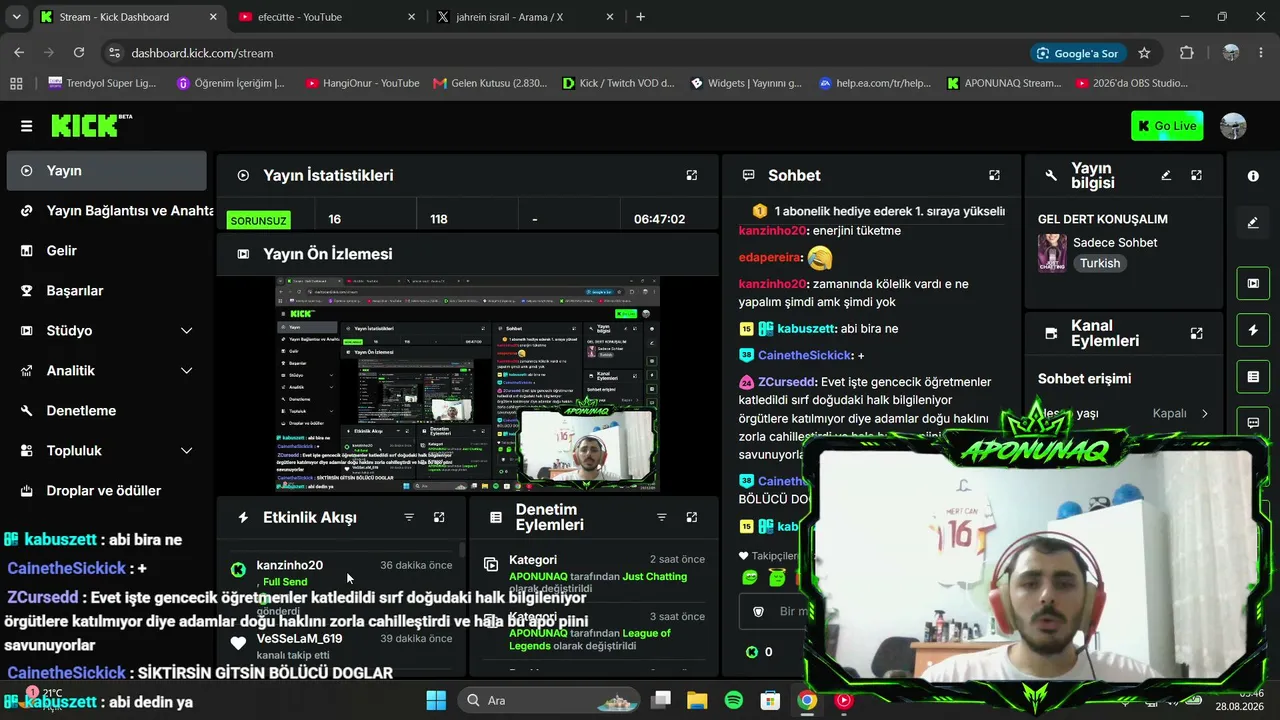Click the stream preview thumbnail
Screen dimensions: 1280x720
468,385
